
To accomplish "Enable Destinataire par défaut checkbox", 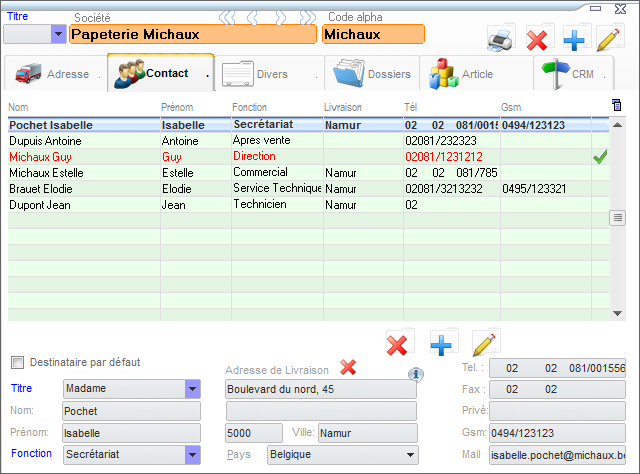I will pyautogui.click(x=17, y=362).
